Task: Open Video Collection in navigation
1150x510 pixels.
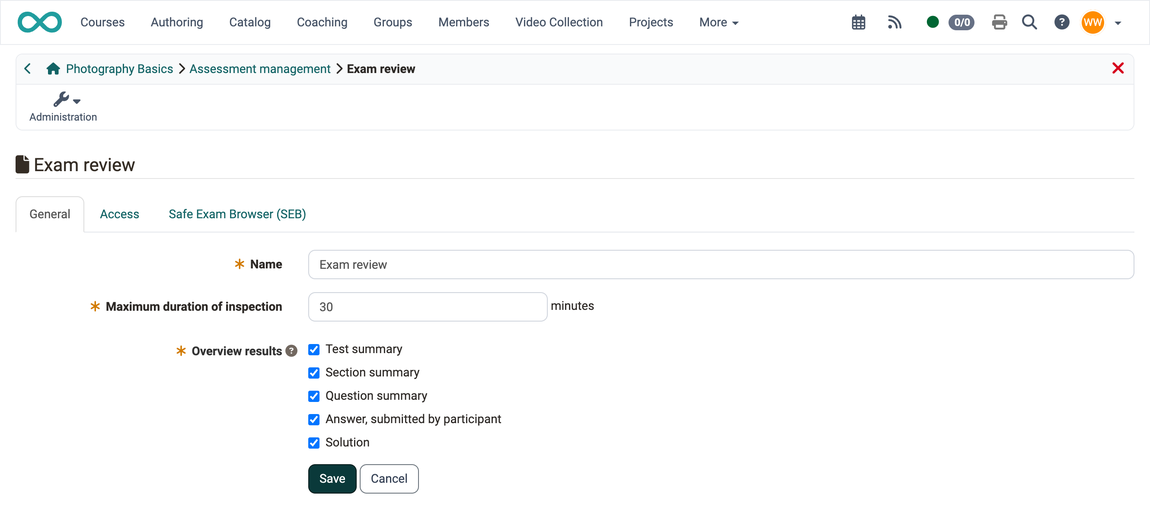Action: [559, 22]
